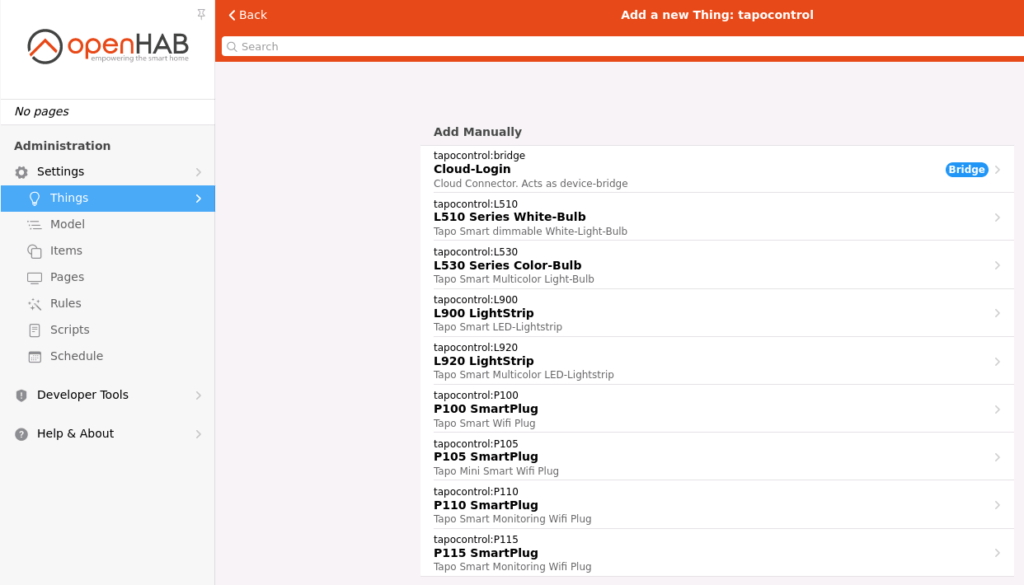Click the Settings gear icon
Screen dimensions: 1024x585
coord(22,172)
